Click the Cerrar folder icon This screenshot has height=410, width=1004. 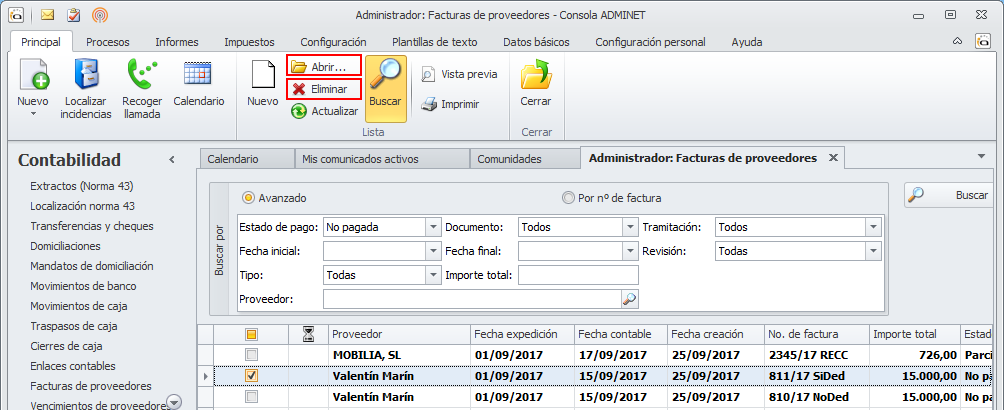tap(537, 75)
